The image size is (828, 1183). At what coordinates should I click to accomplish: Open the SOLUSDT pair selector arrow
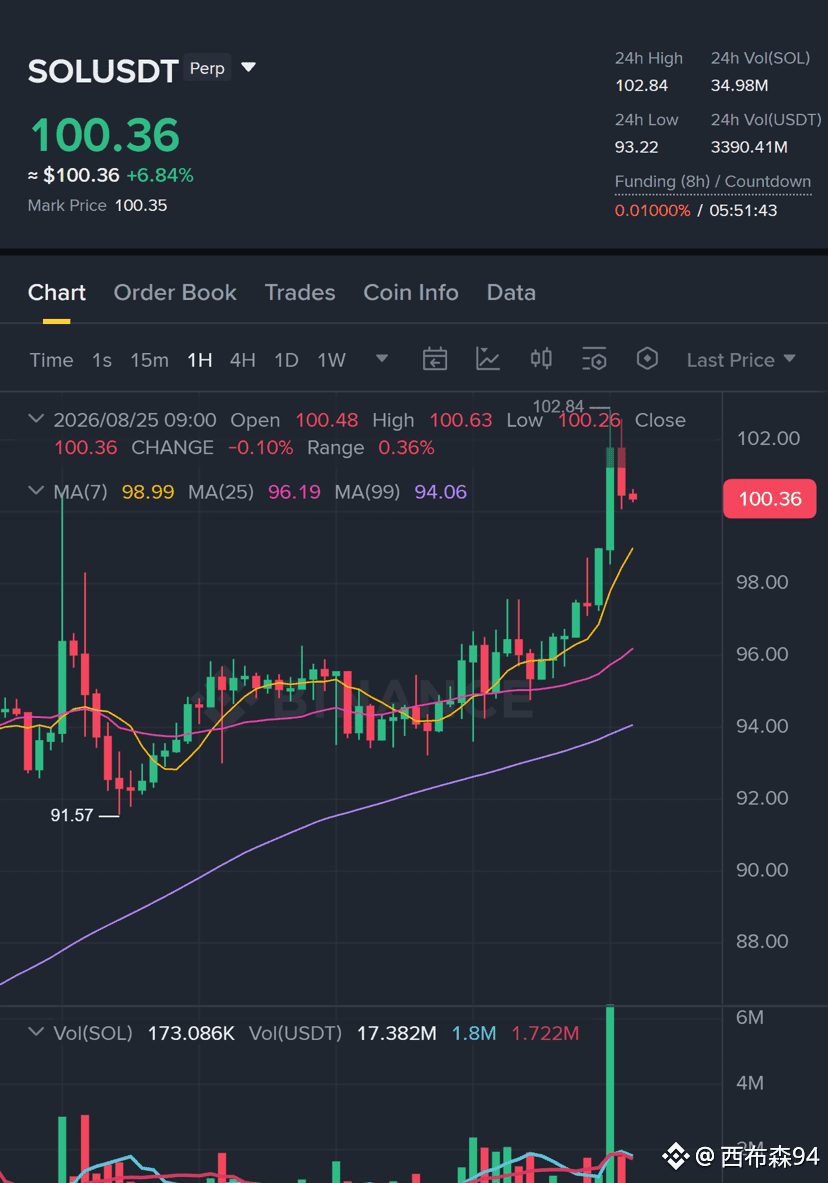248,68
